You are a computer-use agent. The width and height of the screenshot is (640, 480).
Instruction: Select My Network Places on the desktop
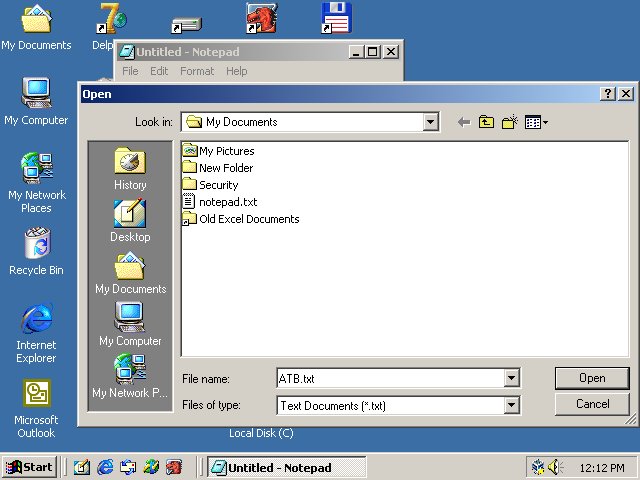[37, 182]
